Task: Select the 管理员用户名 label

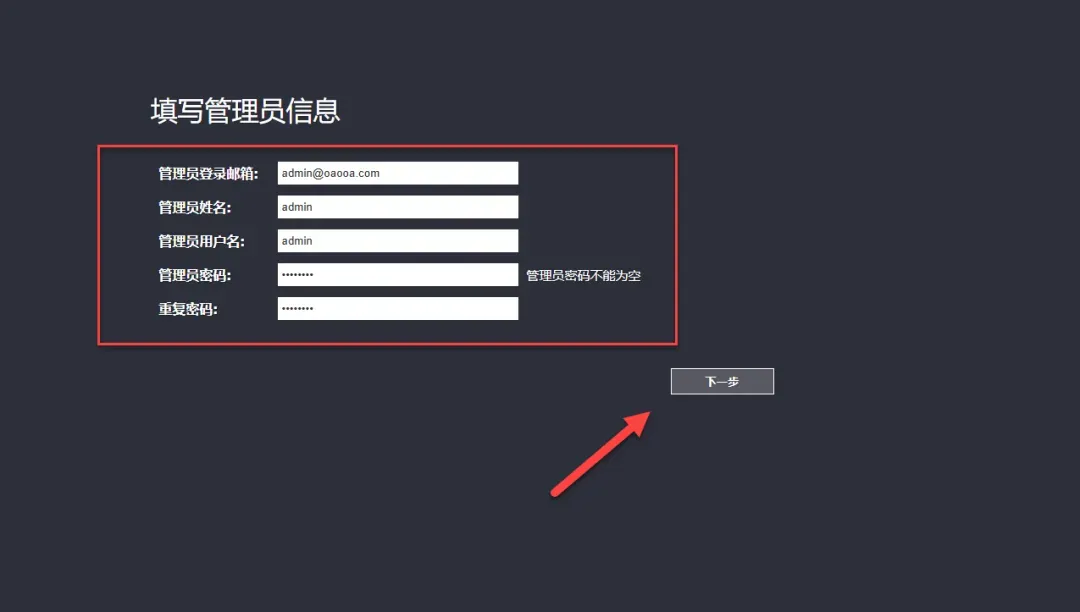Action: pos(202,241)
